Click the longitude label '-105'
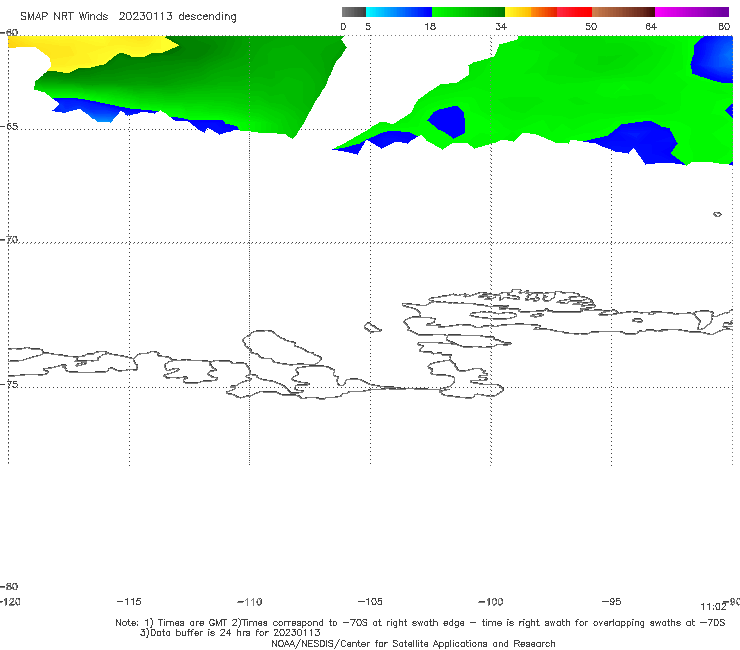This screenshot has height=650, width=740. point(370,602)
